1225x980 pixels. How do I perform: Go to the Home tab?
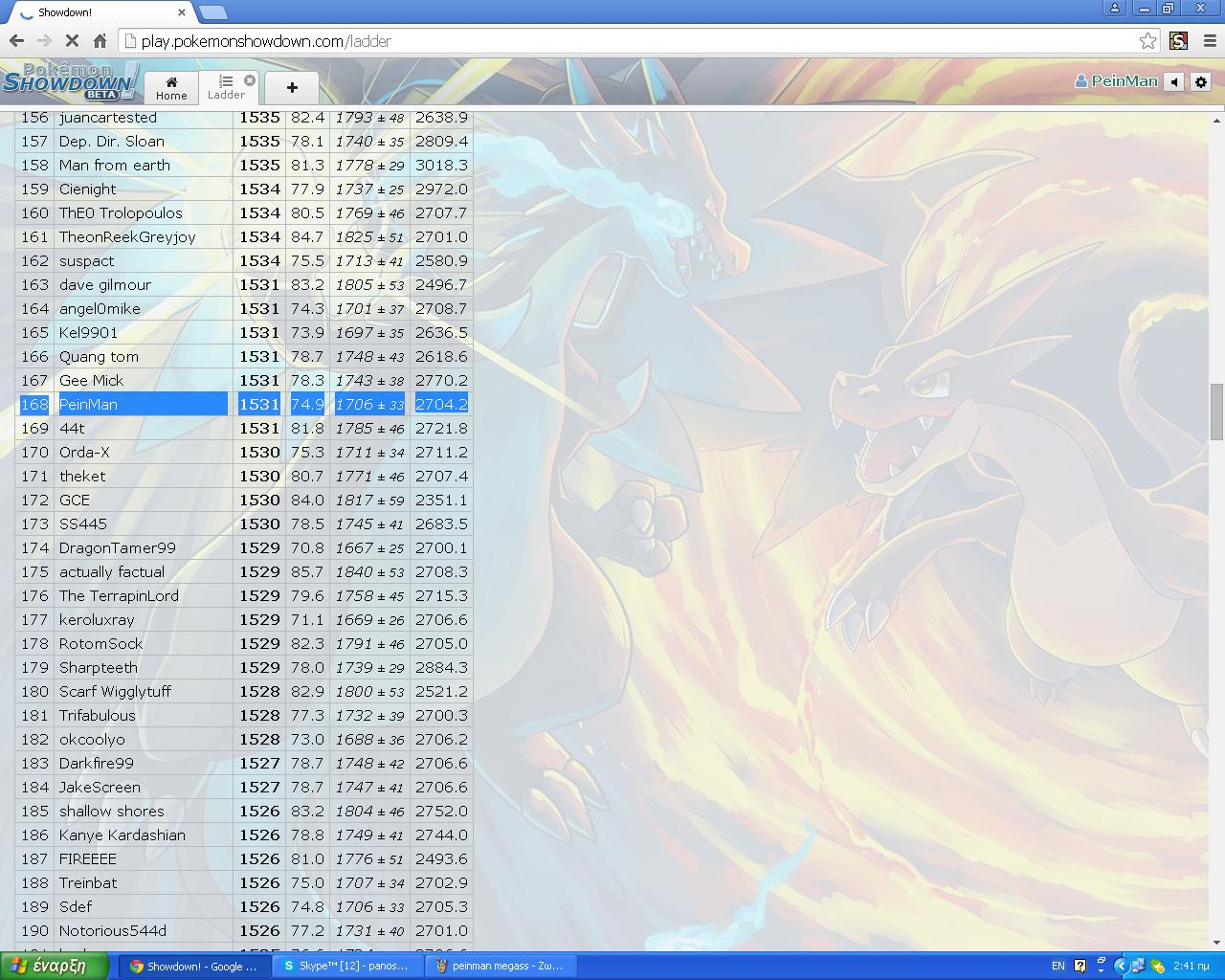171,87
